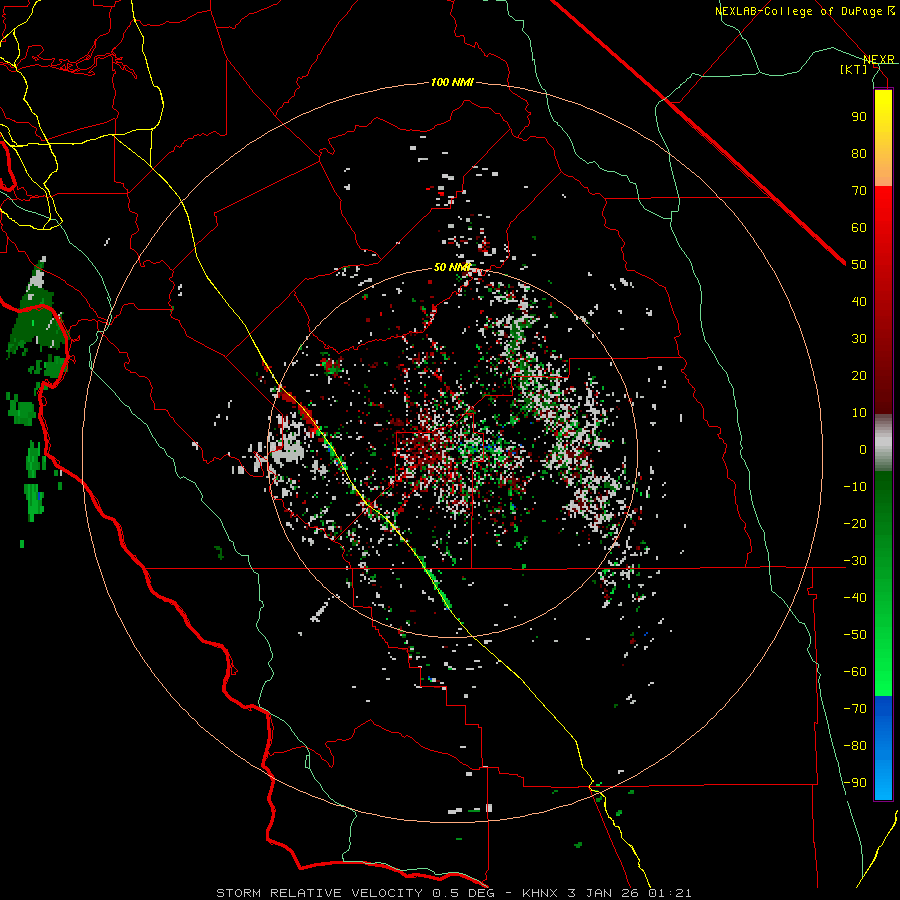This screenshot has height=900, width=900.
Task: Click the -30 value on velocity scale
Action: [855, 561]
